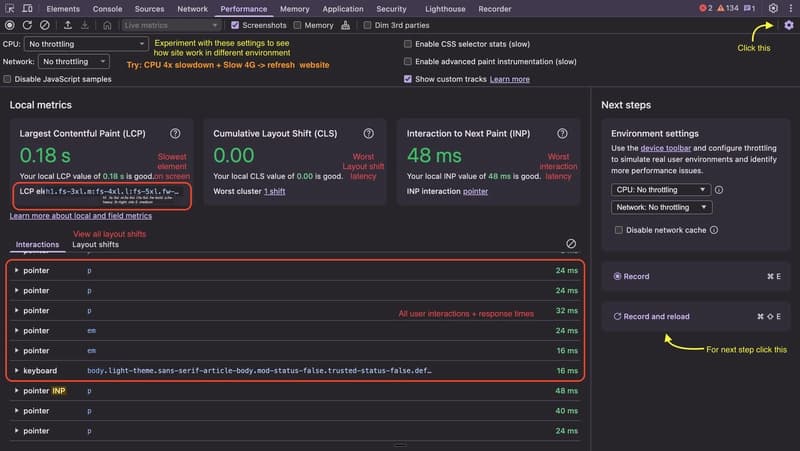Image resolution: width=800 pixels, height=451 pixels.
Task: Click the LCP element h1 selector
Action: (x=112, y=191)
